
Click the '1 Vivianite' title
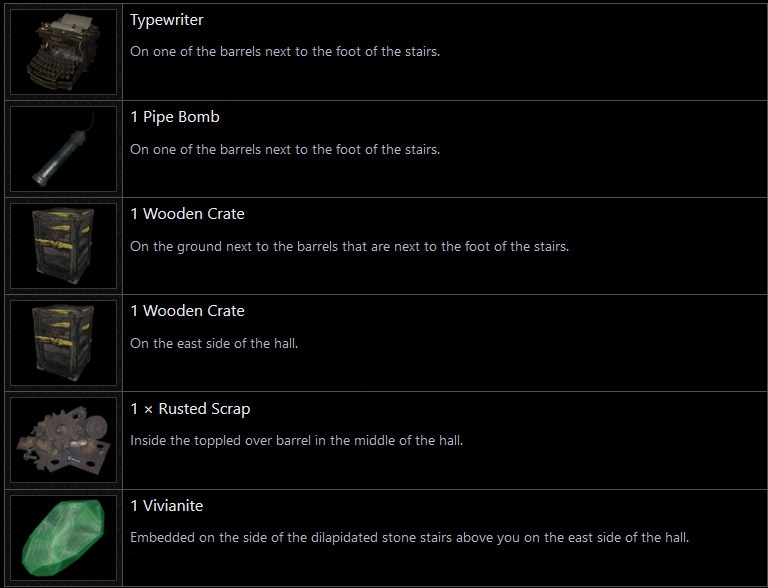[166, 506]
